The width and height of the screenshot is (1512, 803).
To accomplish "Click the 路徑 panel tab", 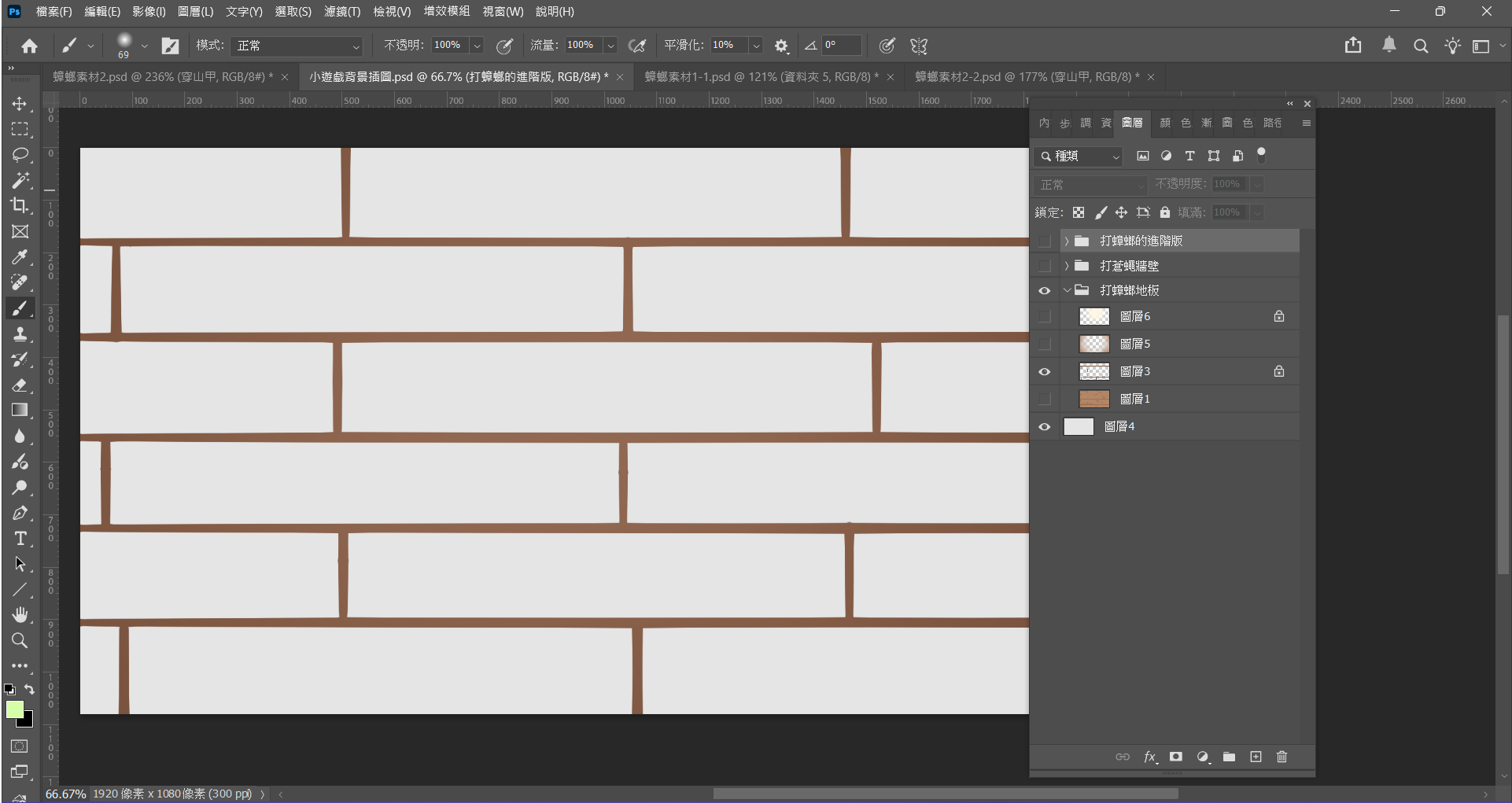I will [x=1272, y=123].
